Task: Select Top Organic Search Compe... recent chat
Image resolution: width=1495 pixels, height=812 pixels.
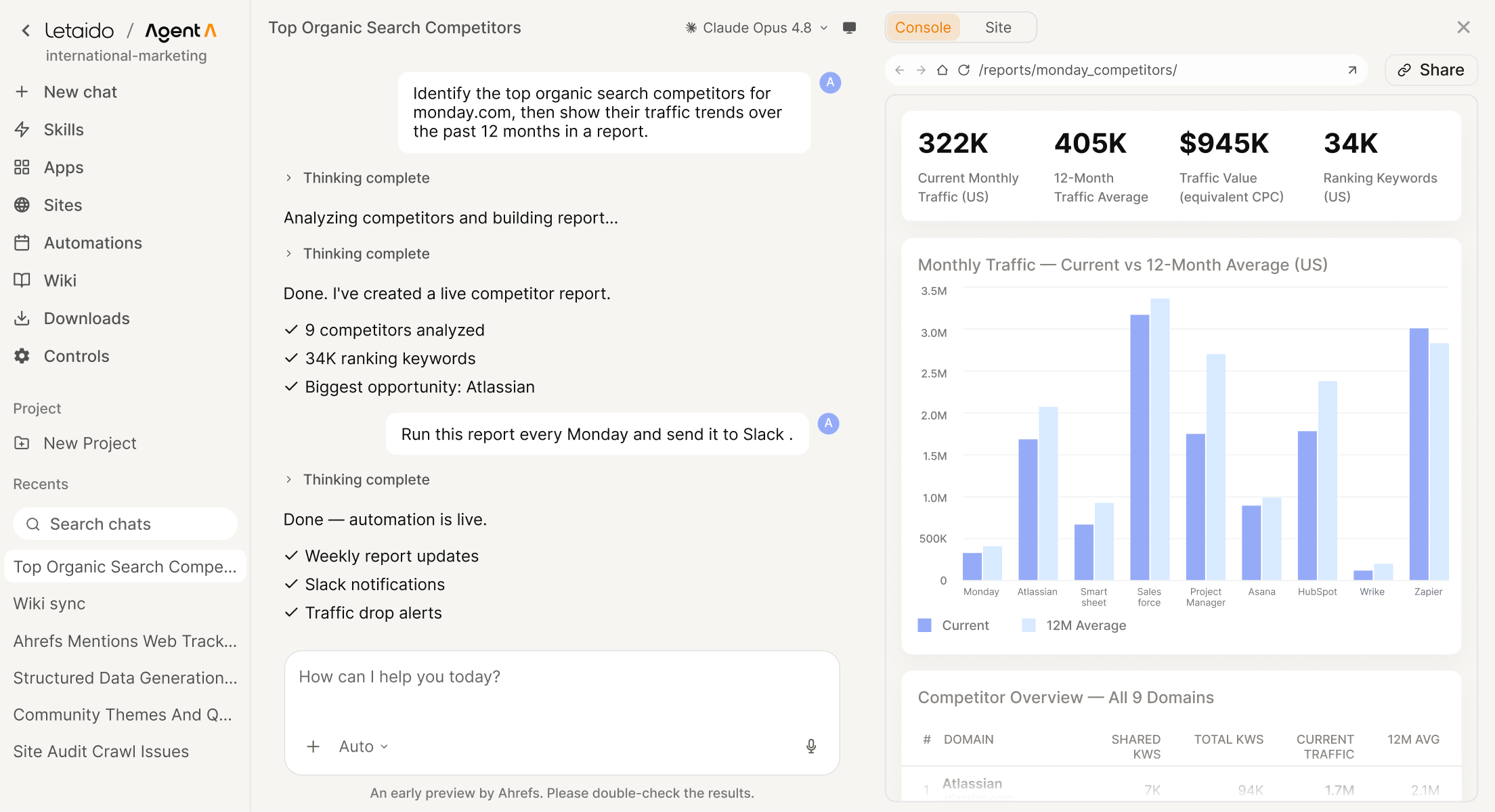Action: (125, 567)
